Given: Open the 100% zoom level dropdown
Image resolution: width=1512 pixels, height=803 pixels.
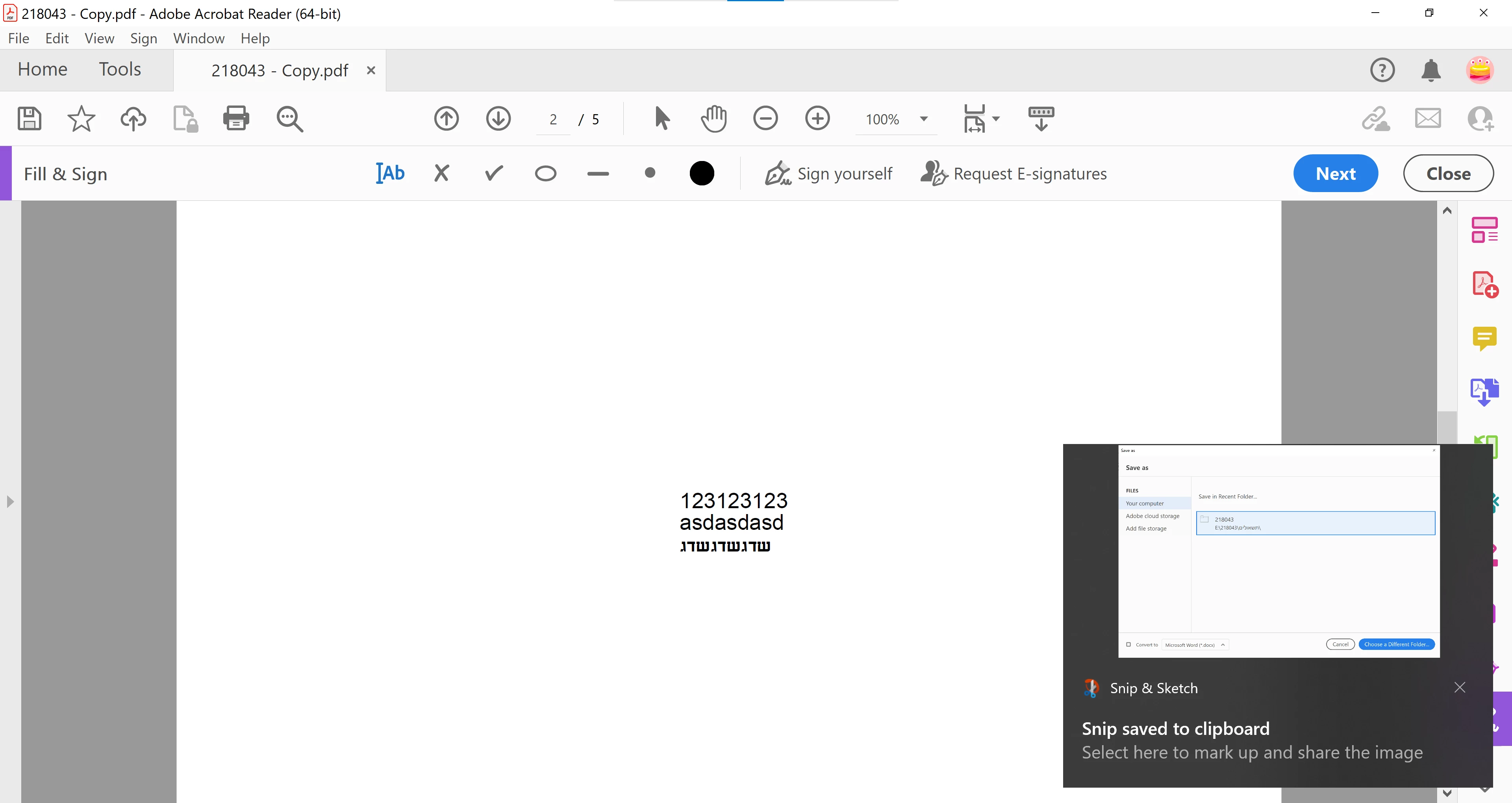Looking at the screenshot, I should [923, 119].
